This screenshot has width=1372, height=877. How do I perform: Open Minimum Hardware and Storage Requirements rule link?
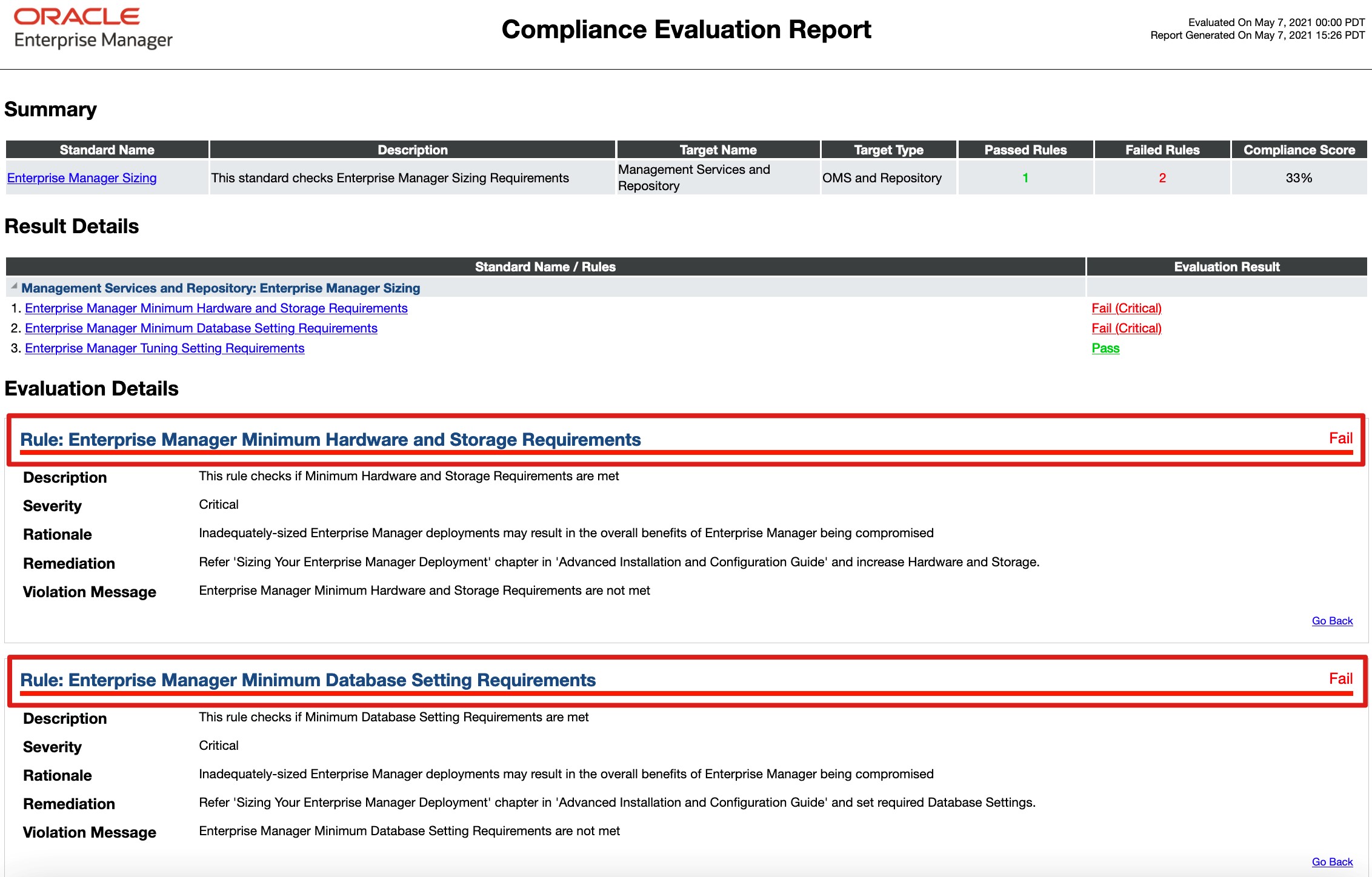point(216,308)
